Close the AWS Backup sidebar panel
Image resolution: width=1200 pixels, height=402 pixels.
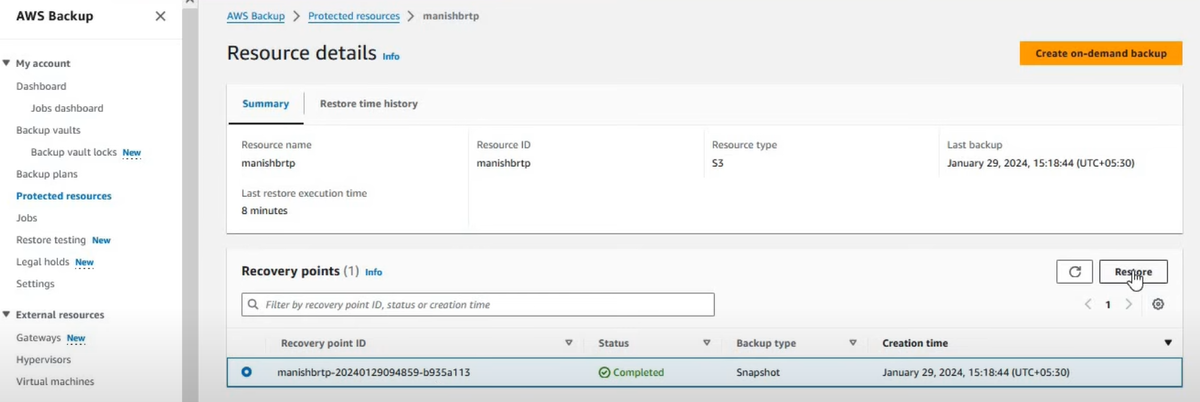pyautogui.click(x=160, y=16)
